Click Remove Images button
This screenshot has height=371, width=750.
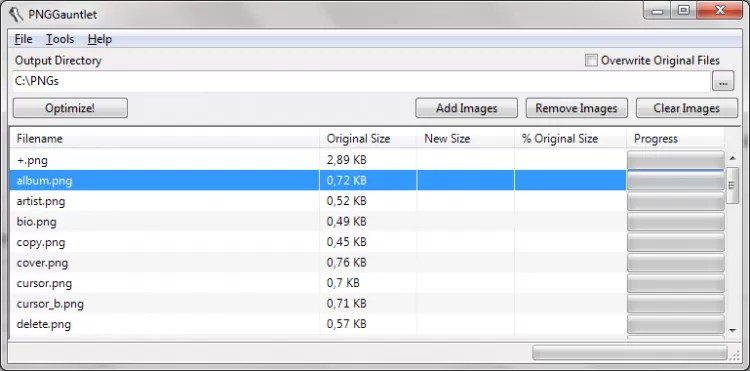coord(576,108)
